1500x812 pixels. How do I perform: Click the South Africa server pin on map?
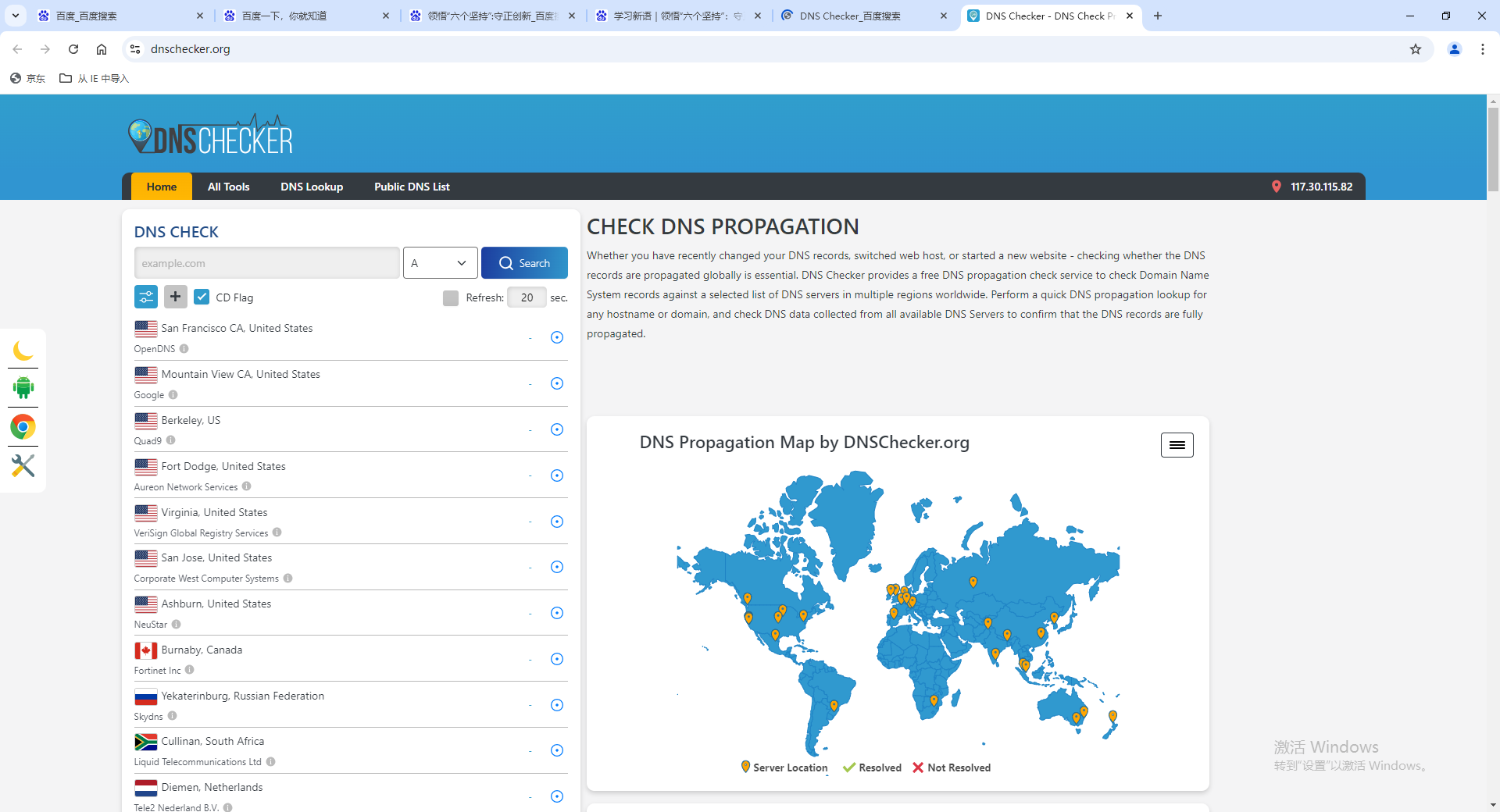(x=934, y=701)
